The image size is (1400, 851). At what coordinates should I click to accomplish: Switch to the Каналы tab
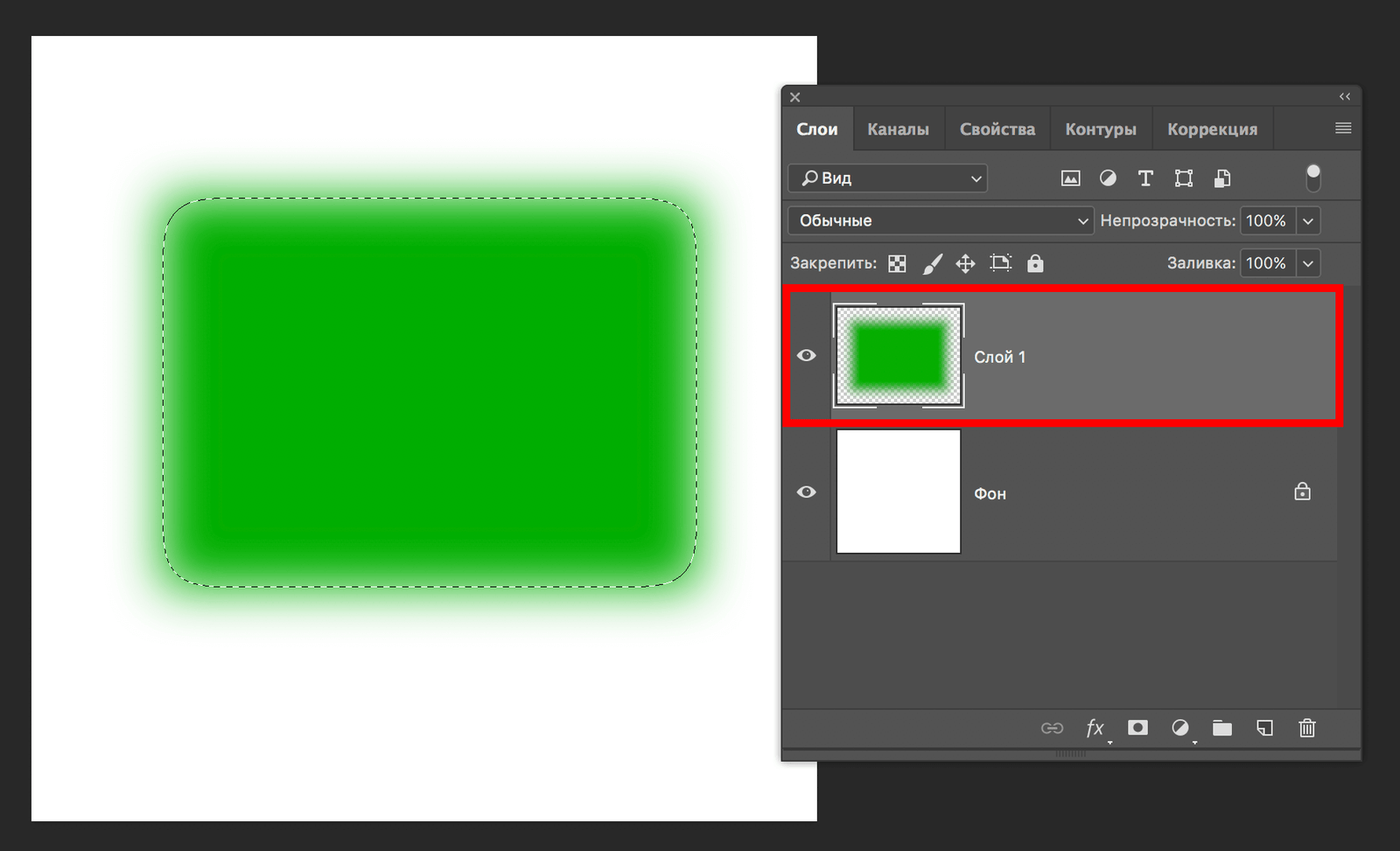[898, 129]
